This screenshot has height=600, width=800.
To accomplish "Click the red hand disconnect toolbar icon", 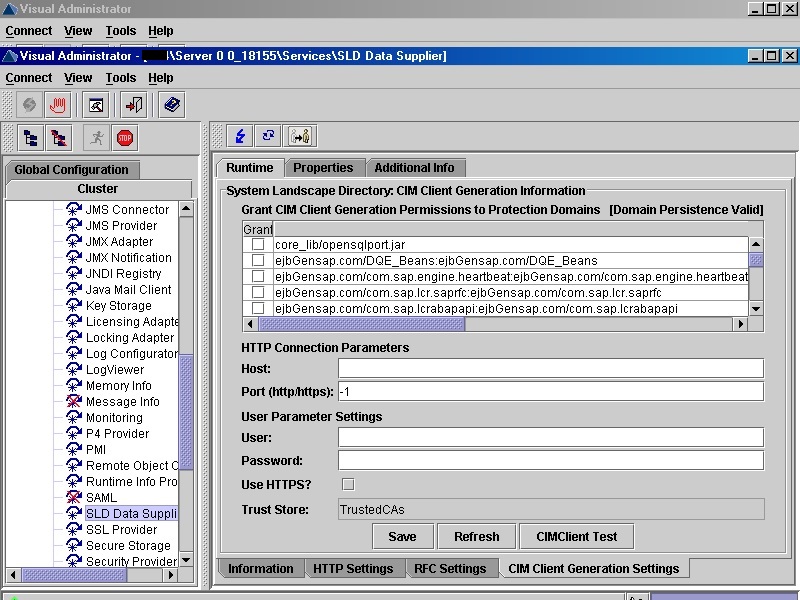I will (x=58, y=105).
